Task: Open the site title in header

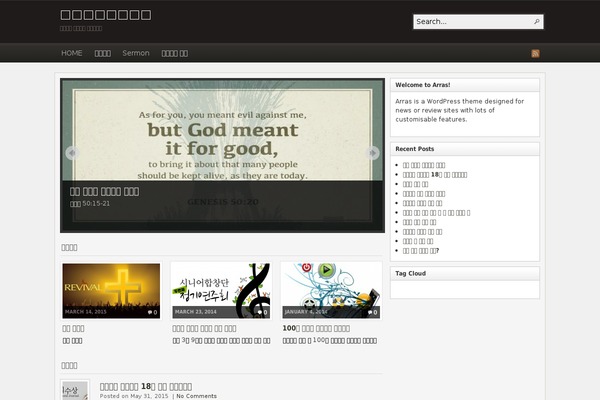Action: [x=106, y=15]
